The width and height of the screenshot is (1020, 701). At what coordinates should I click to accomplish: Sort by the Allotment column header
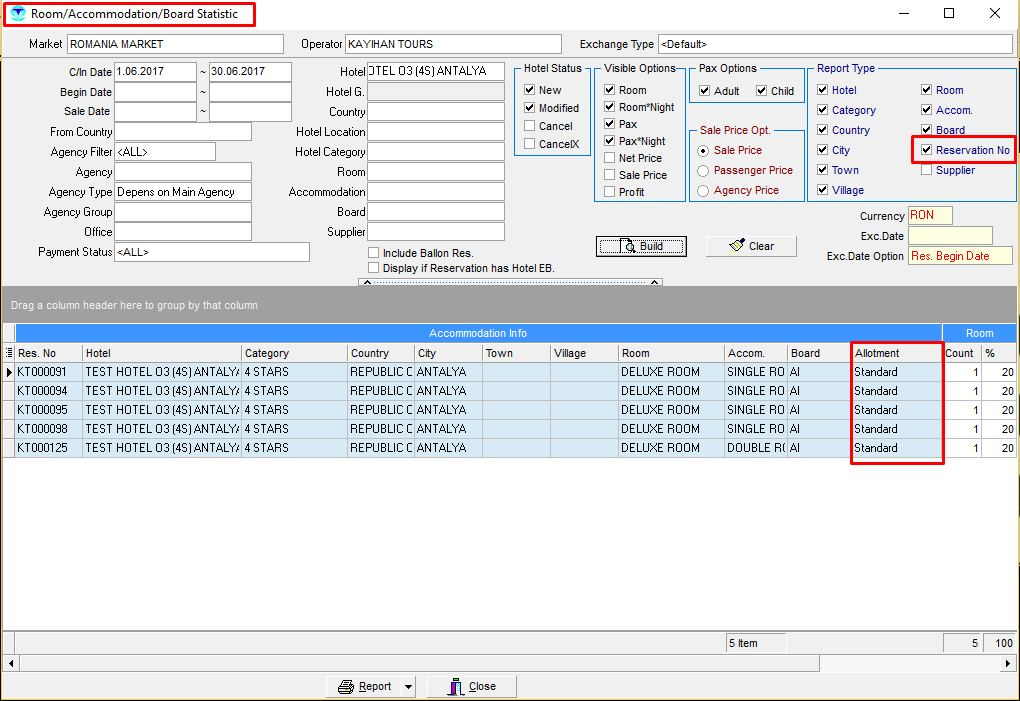click(896, 353)
